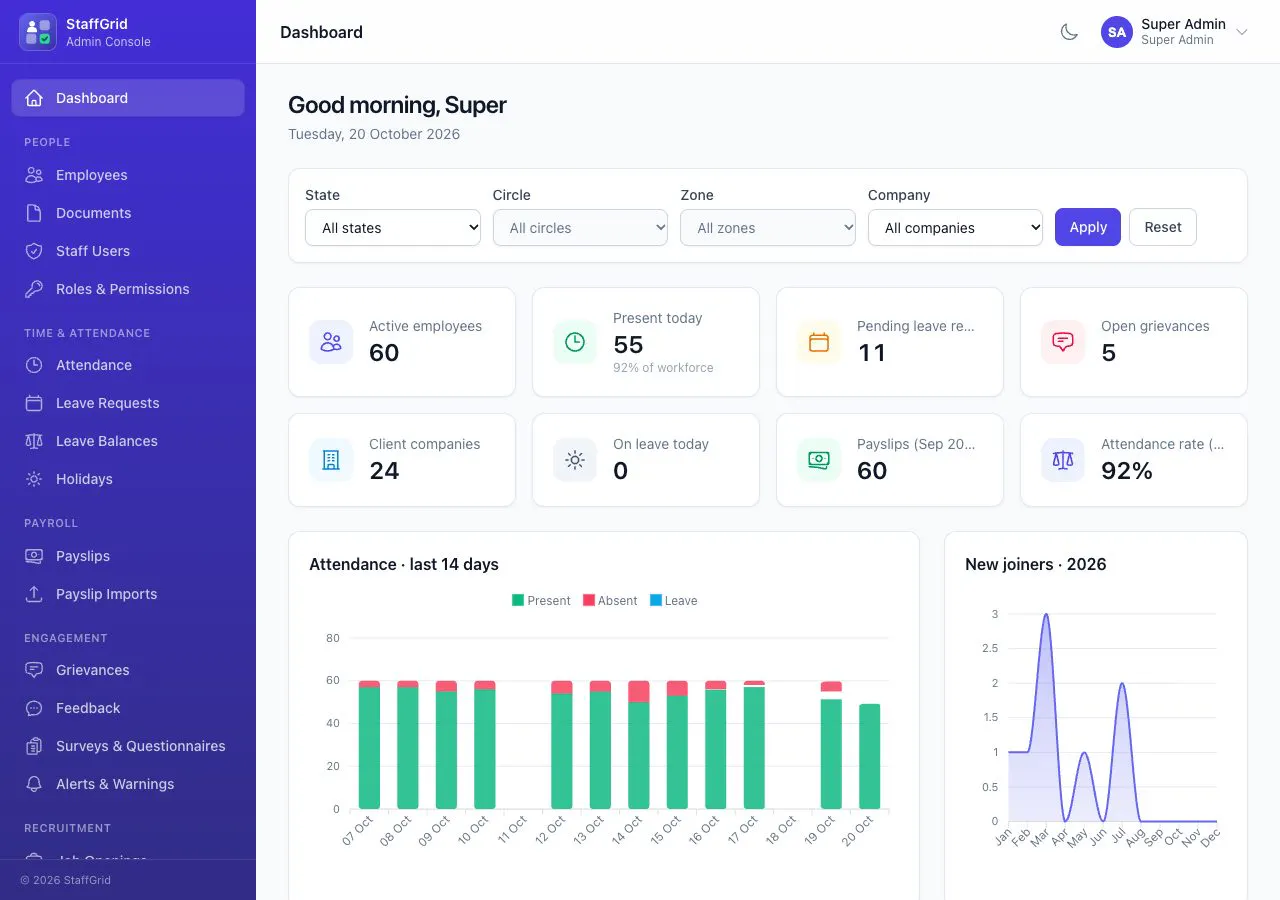Open the State dropdown
Viewport: 1280px width, 900px height.
(x=393, y=227)
